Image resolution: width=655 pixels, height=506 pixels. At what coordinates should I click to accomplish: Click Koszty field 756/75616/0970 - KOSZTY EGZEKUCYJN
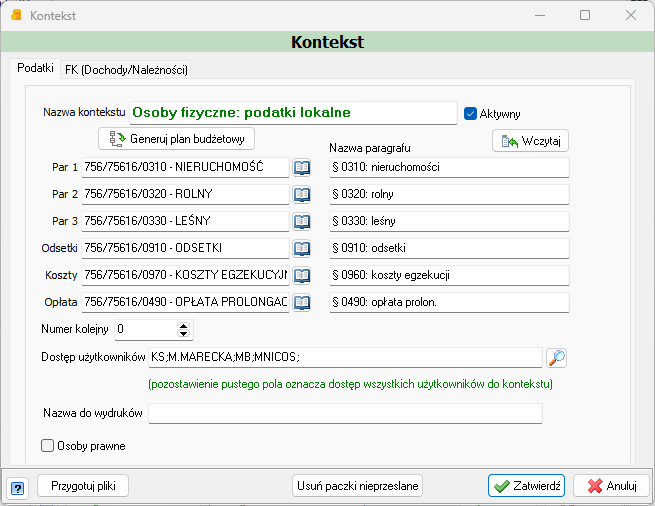185,275
